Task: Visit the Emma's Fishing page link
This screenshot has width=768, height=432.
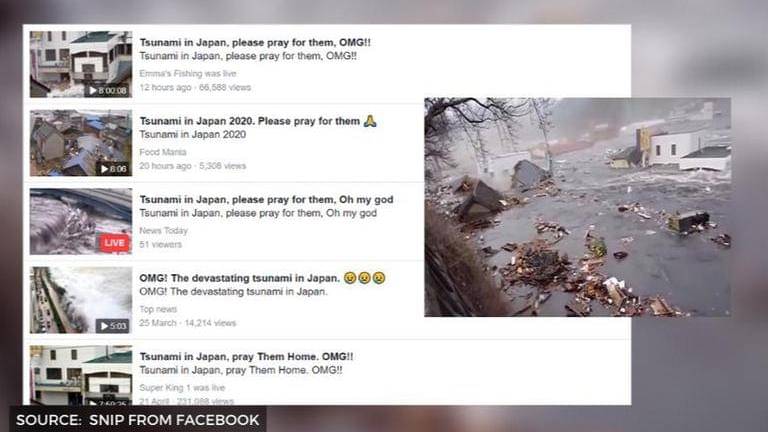Action: click(170, 73)
